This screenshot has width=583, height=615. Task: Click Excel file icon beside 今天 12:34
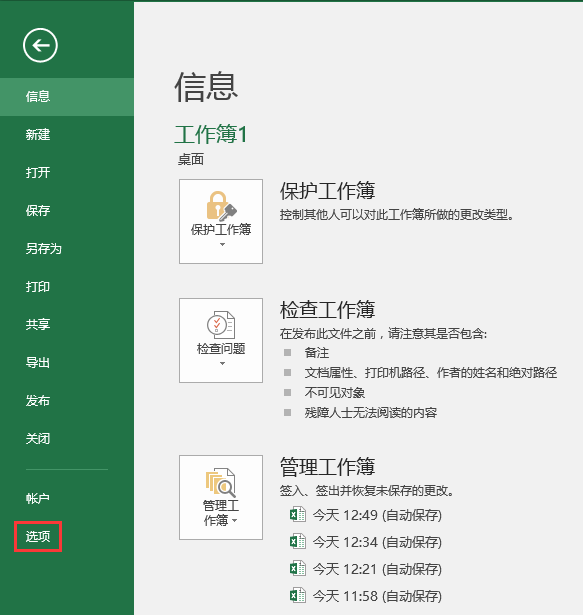click(298, 542)
